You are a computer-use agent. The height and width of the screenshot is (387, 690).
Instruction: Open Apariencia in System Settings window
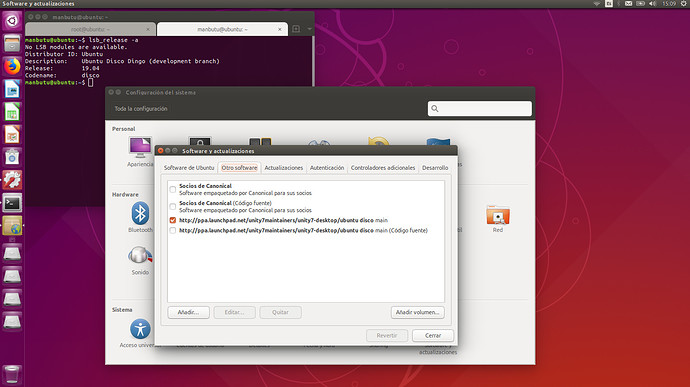pyautogui.click(x=140, y=152)
